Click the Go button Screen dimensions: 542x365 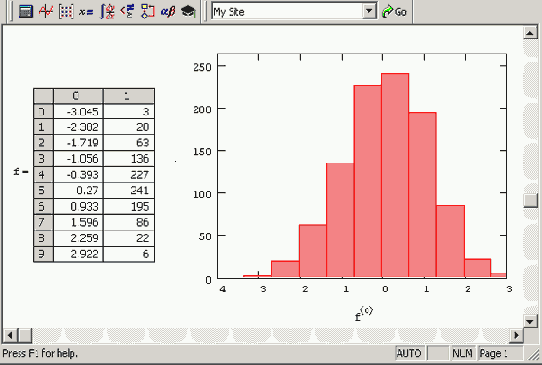(394, 12)
